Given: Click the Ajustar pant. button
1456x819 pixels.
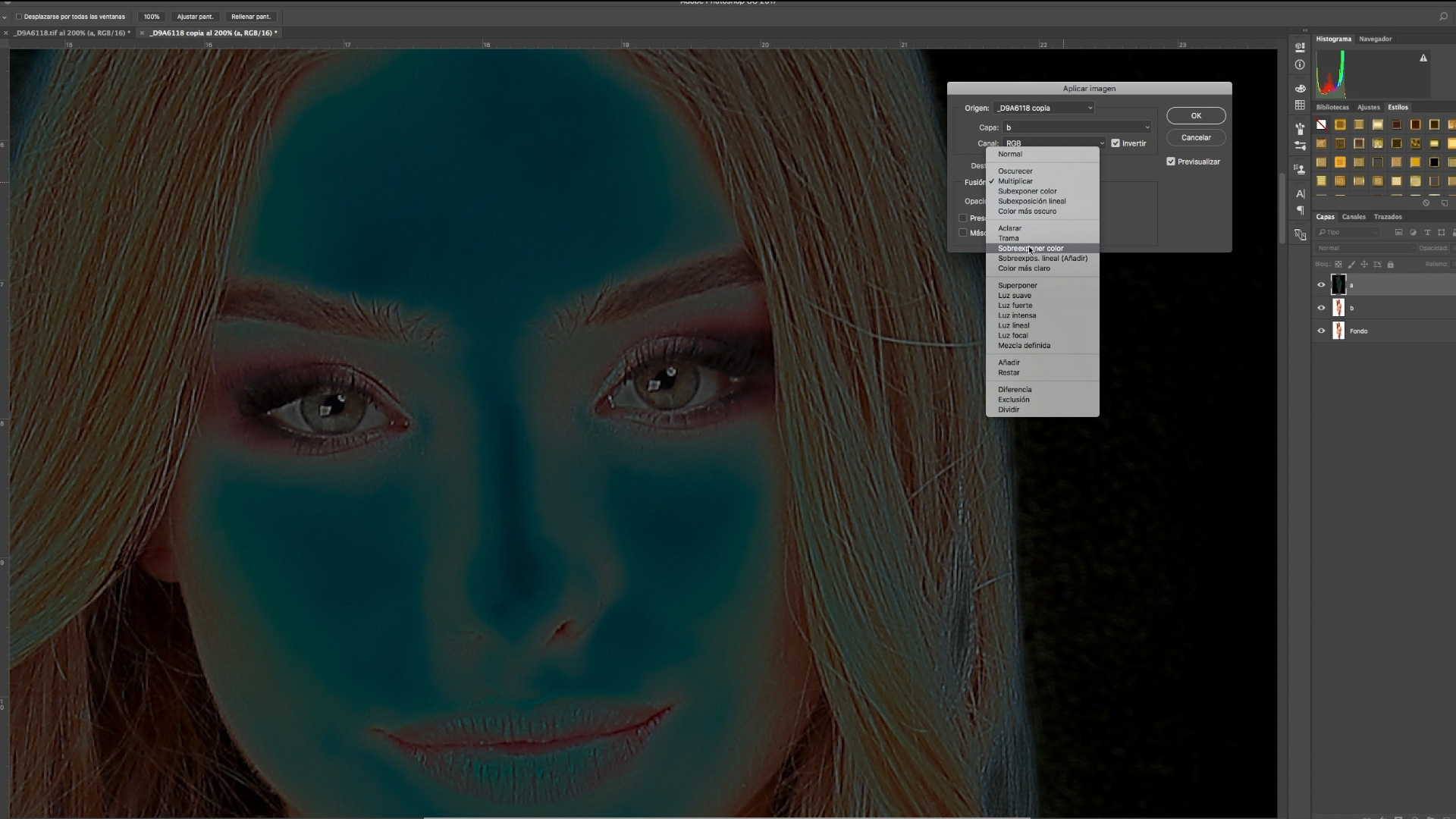Looking at the screenshot, I should (x=195, y=17).
